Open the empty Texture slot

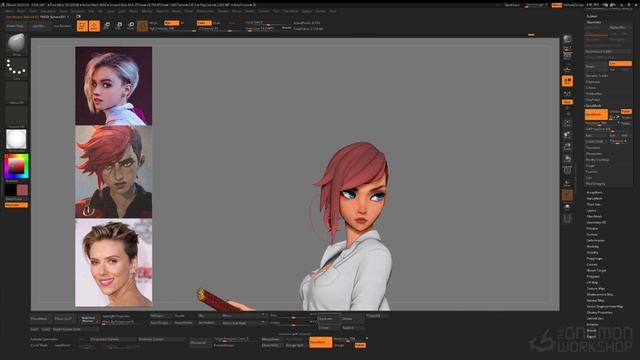(x=16, y=116)
